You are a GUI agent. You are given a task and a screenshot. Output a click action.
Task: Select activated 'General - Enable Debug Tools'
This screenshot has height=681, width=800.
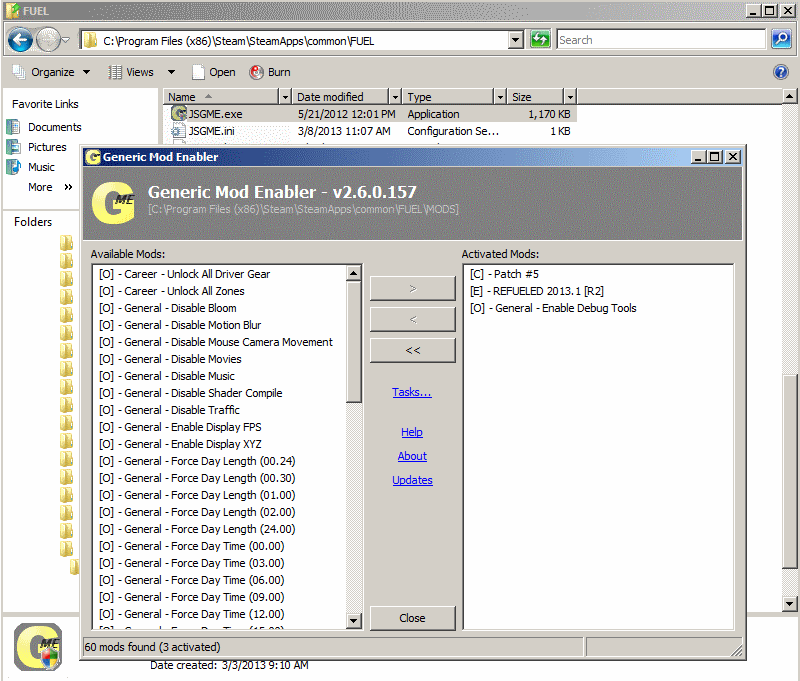point(553,308)
